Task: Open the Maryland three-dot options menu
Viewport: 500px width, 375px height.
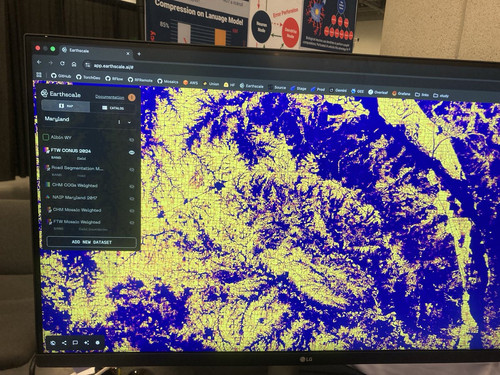Action: pos(119,122)
